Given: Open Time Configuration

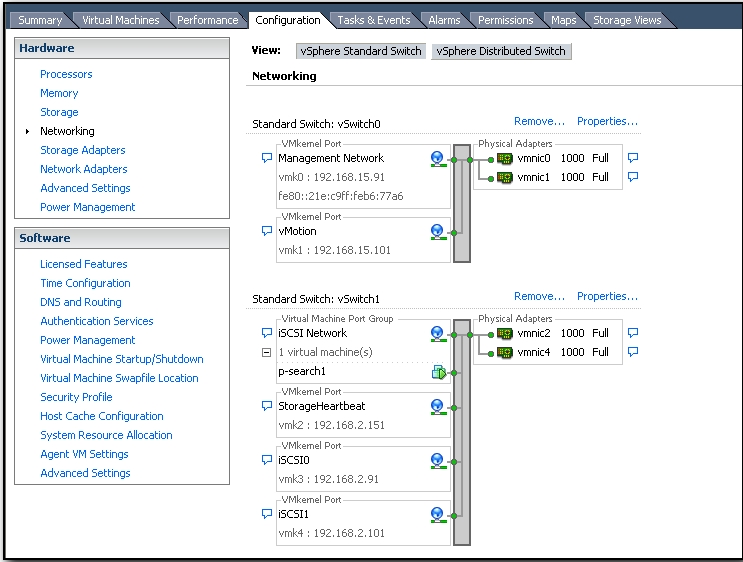Looking at the screenshot, I should (85, 283).
